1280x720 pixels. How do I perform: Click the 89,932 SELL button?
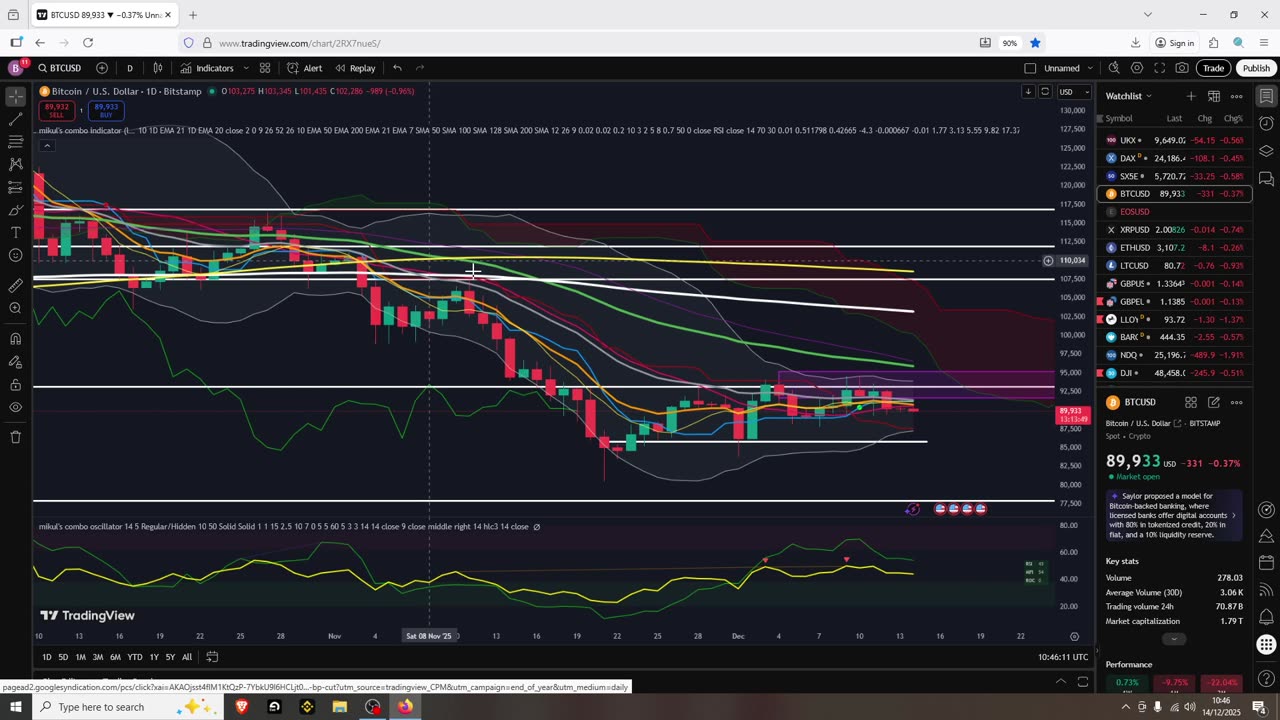56,110
